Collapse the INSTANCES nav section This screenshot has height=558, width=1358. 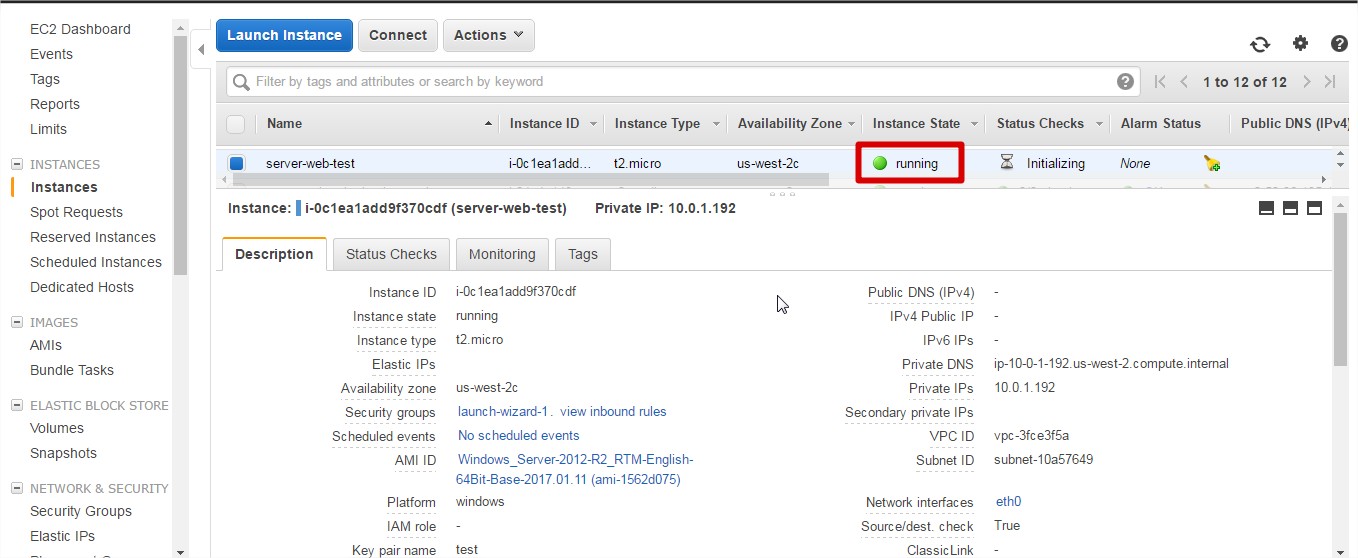[16, 164]
